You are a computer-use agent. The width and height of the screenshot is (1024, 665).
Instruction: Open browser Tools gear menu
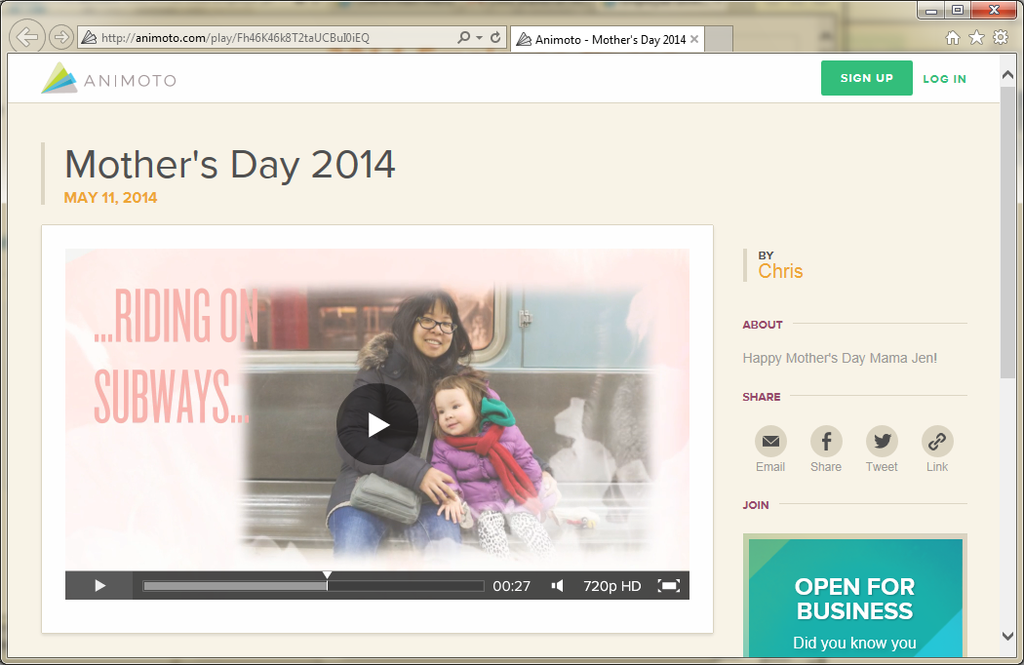(1000, 38)
